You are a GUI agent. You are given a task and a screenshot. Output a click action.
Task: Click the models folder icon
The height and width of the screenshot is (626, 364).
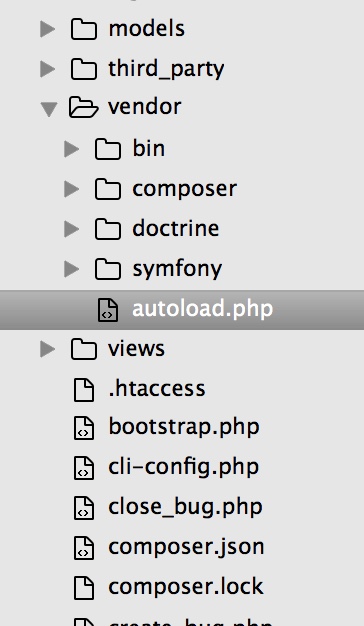84,29
